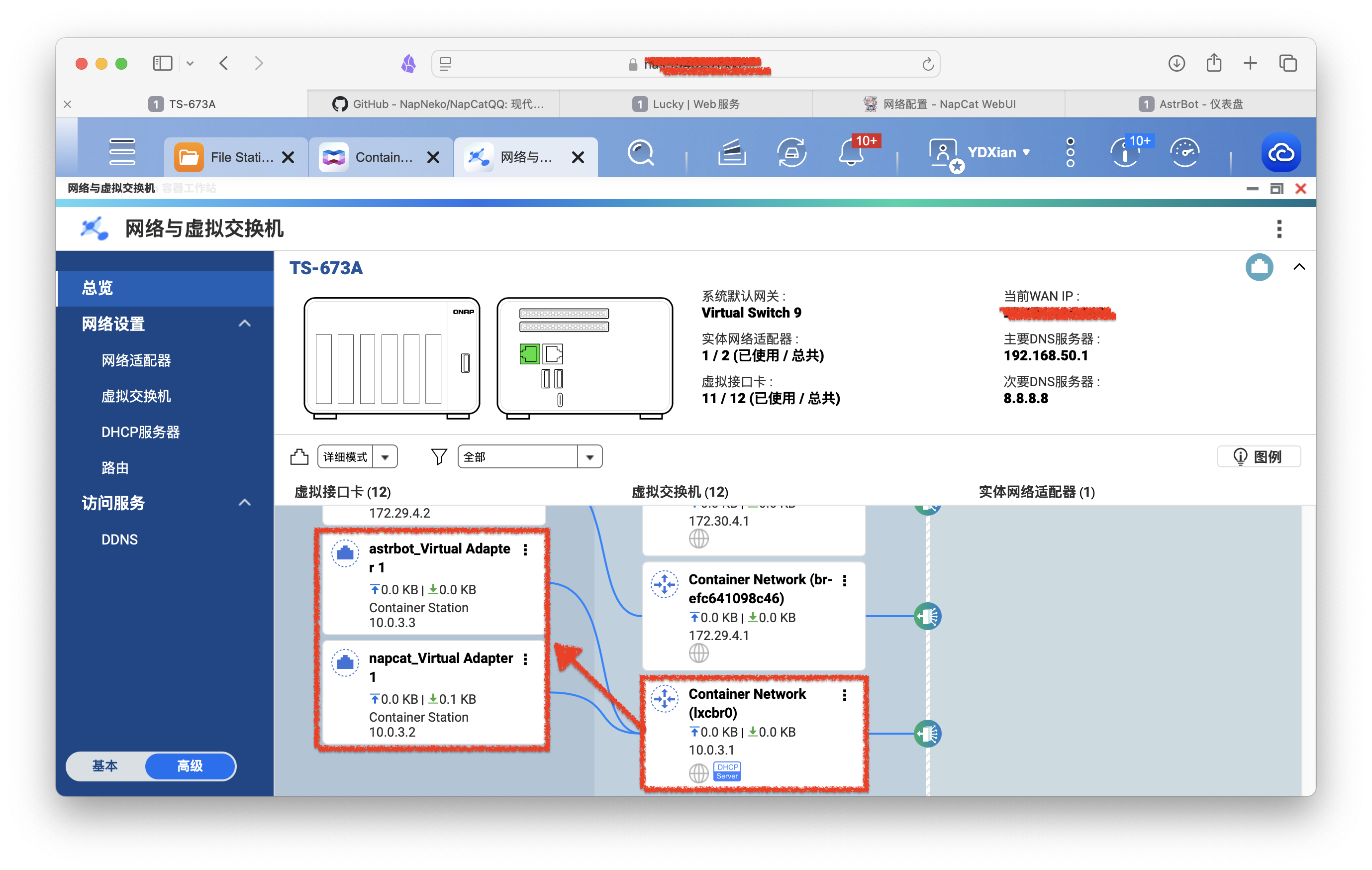The width and height of the screenshot is (1372, 870).
Task: Open napcat_Virtual Adapter 1 options menu
Action: (525, 659)
